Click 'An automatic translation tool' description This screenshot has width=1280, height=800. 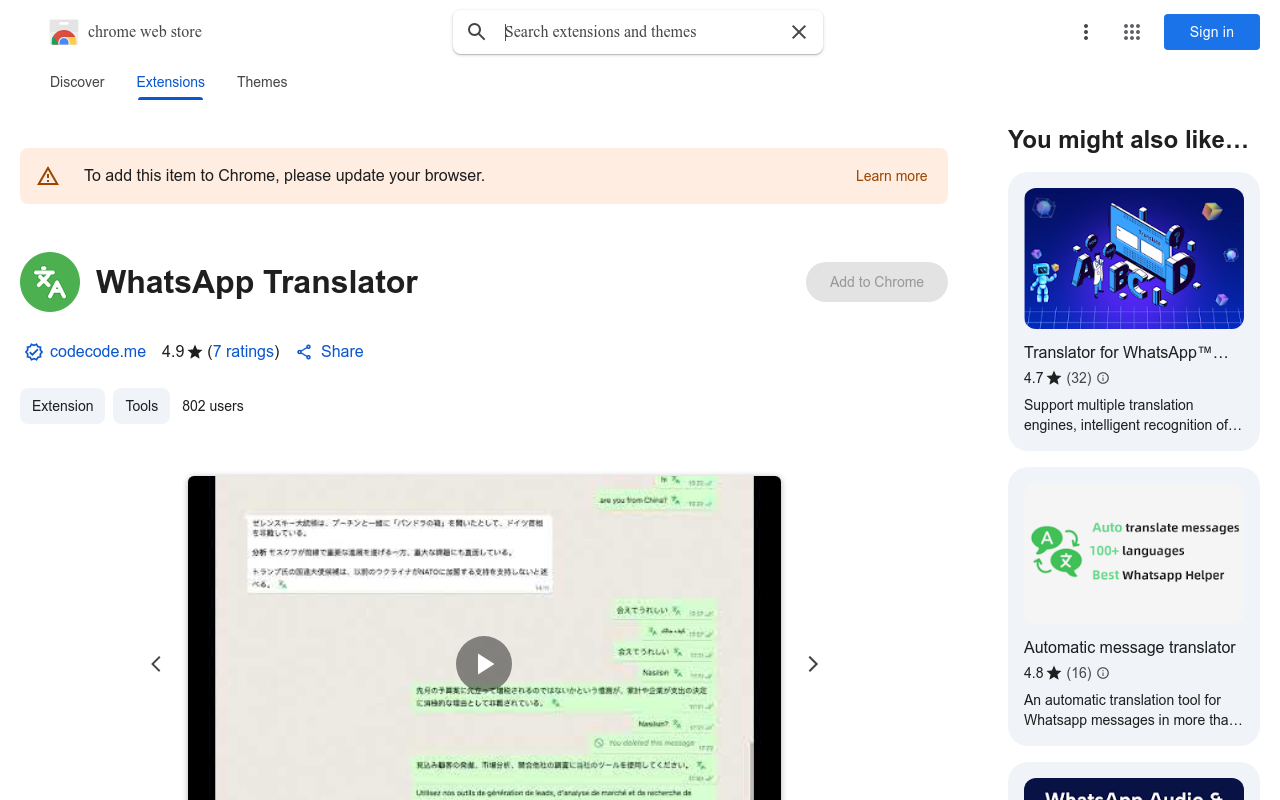pos(1133,710)
